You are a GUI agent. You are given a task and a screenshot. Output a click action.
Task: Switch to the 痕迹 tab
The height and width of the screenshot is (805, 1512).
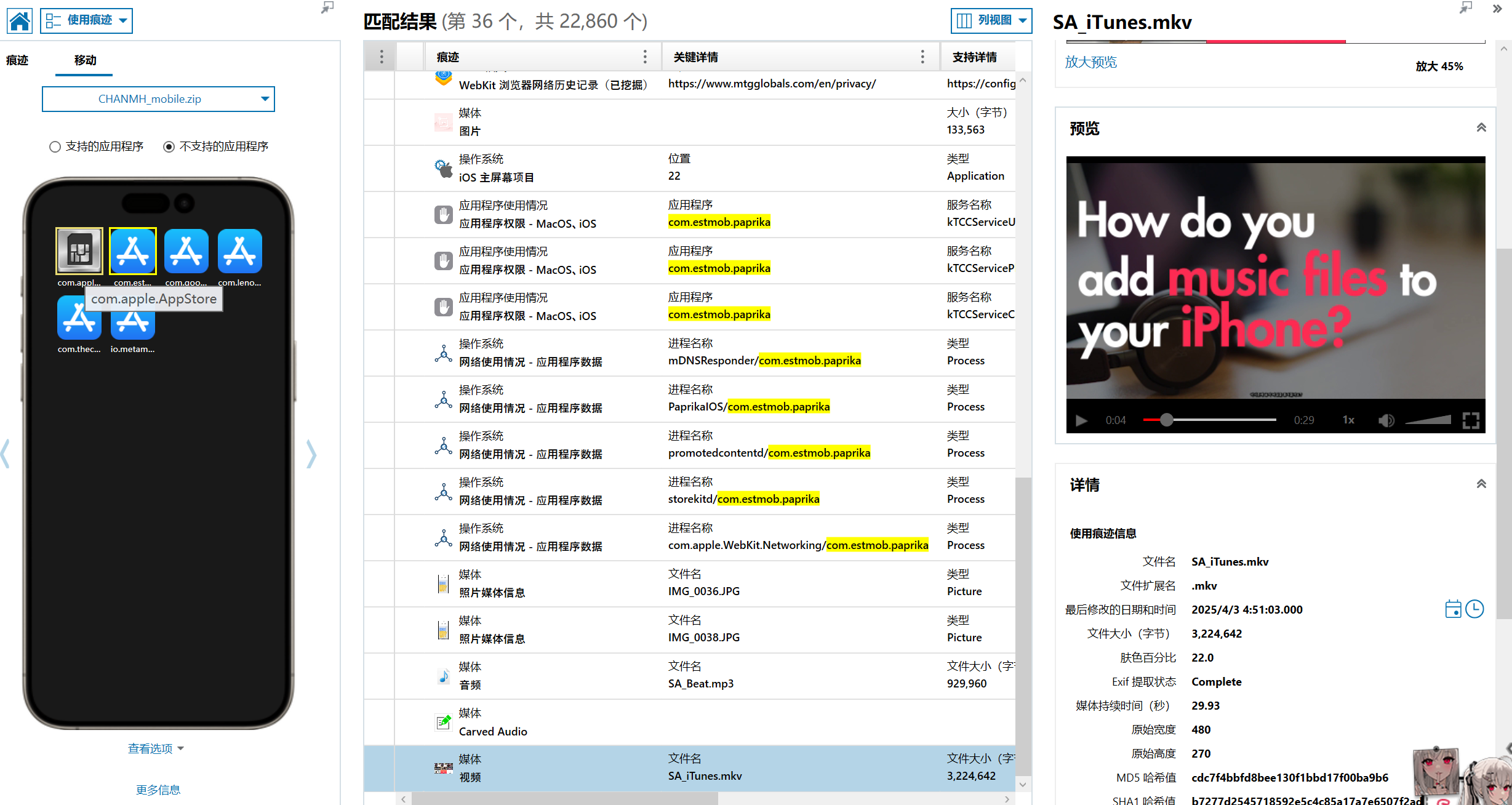tap(17, 60)
